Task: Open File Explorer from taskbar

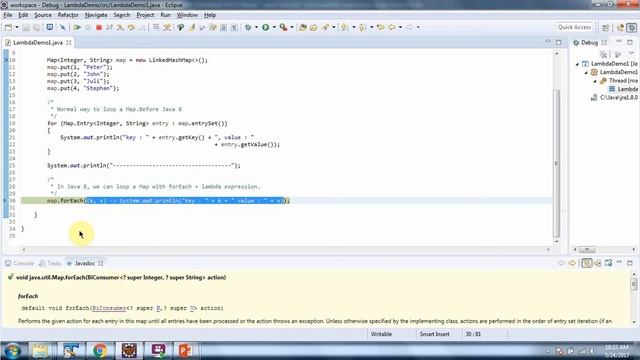Action: [x=40, y=351]
